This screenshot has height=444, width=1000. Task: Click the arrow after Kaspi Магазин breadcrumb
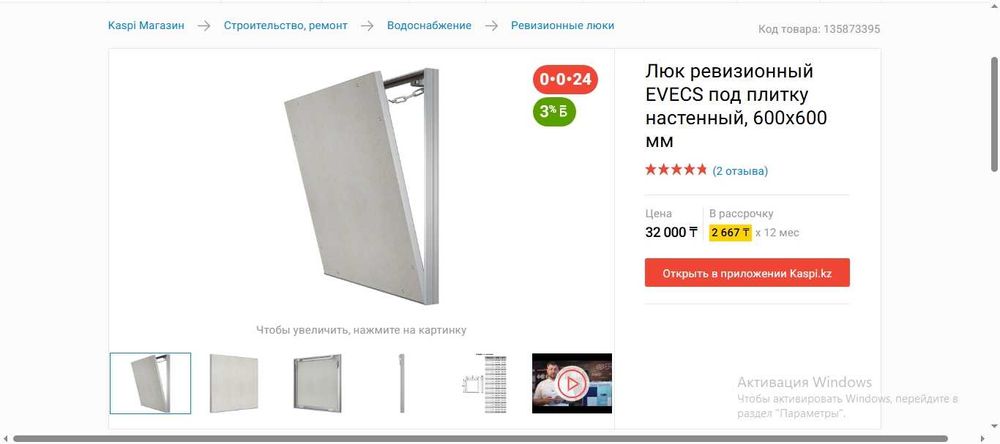pos(203,26)
